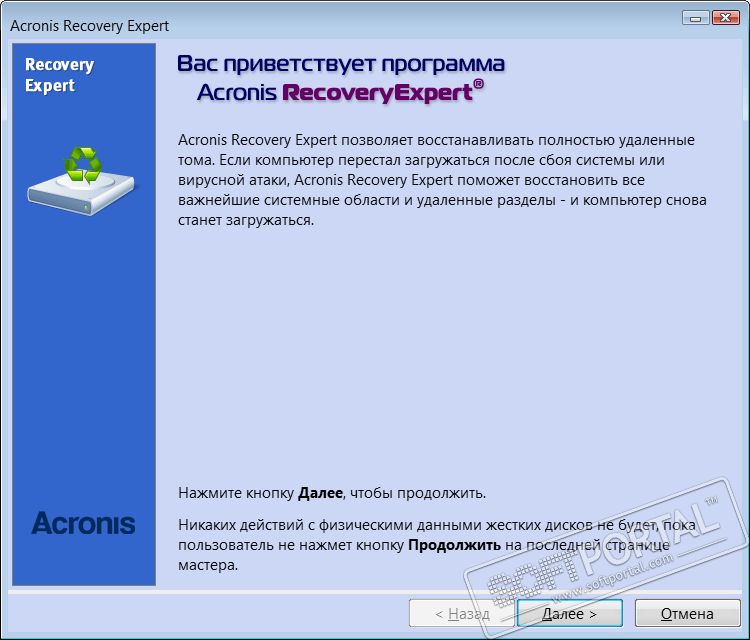Viewport: 750px width, 640px height.
Task: Click the disabled Назад button
Action: tap(462, 613)
